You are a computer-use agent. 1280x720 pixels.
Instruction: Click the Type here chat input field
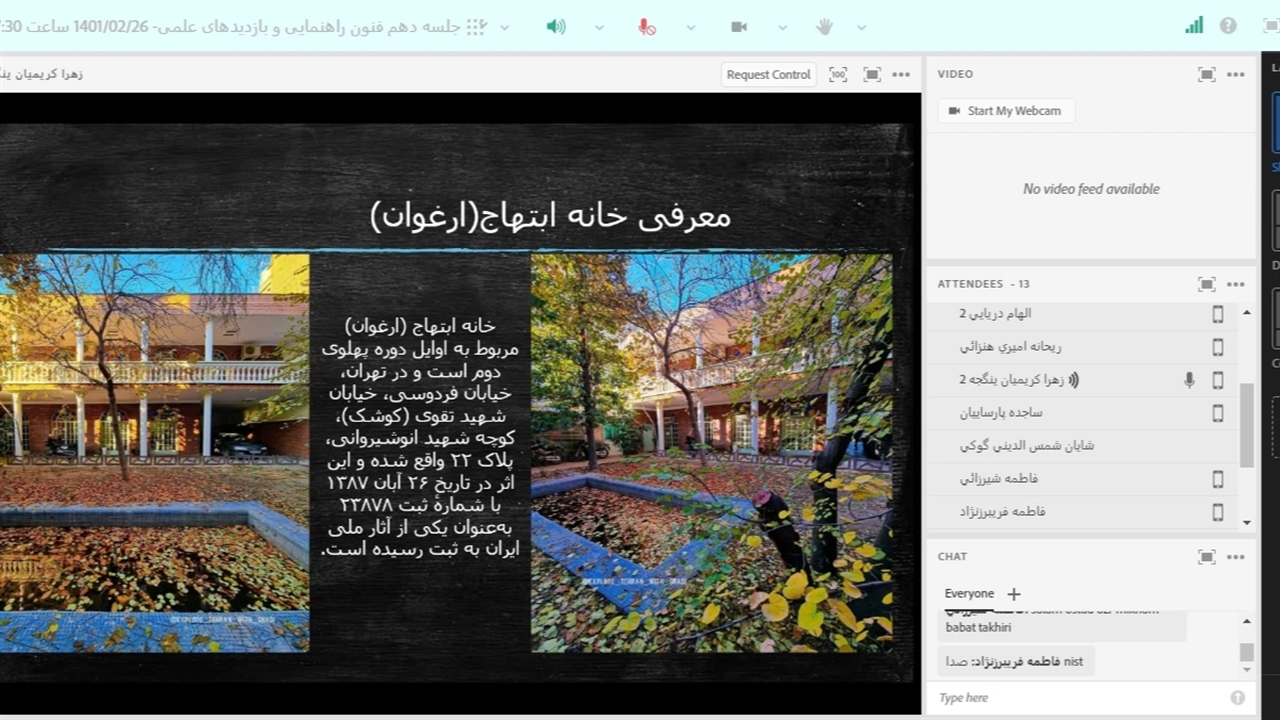[1080, 698]
